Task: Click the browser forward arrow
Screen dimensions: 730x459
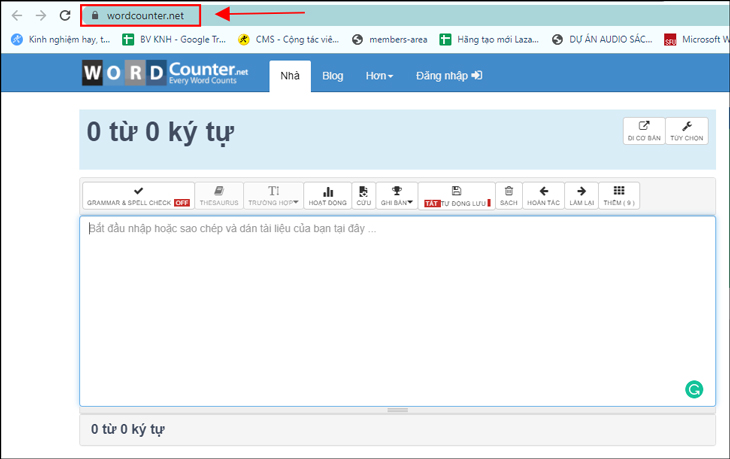Action: tap(41, 15)
